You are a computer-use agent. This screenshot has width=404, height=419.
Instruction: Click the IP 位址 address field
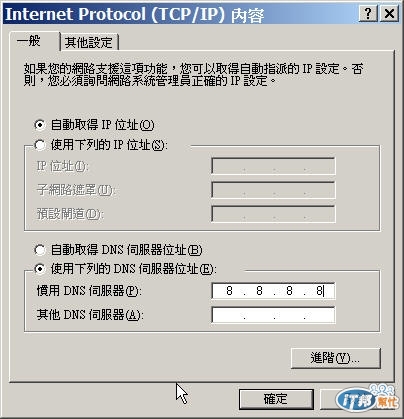pyautogui.click(x=273, y=166)
